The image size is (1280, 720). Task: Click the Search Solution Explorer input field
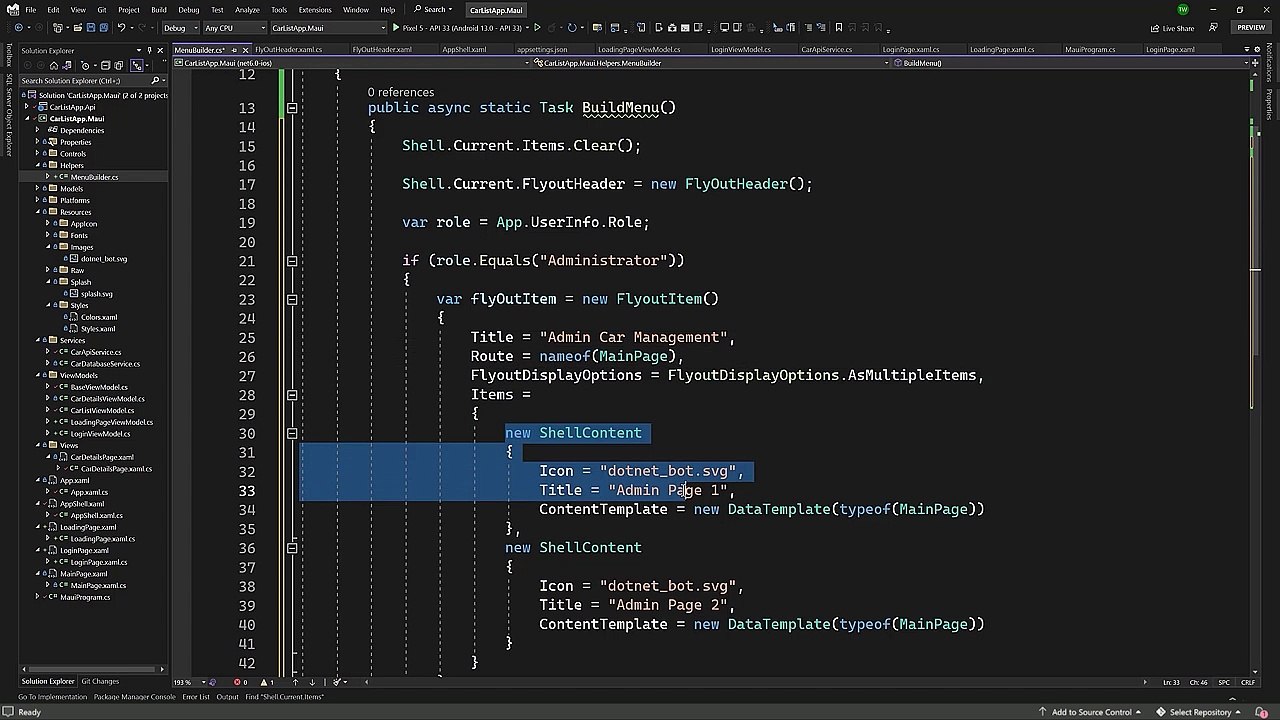tap(85, 81)
